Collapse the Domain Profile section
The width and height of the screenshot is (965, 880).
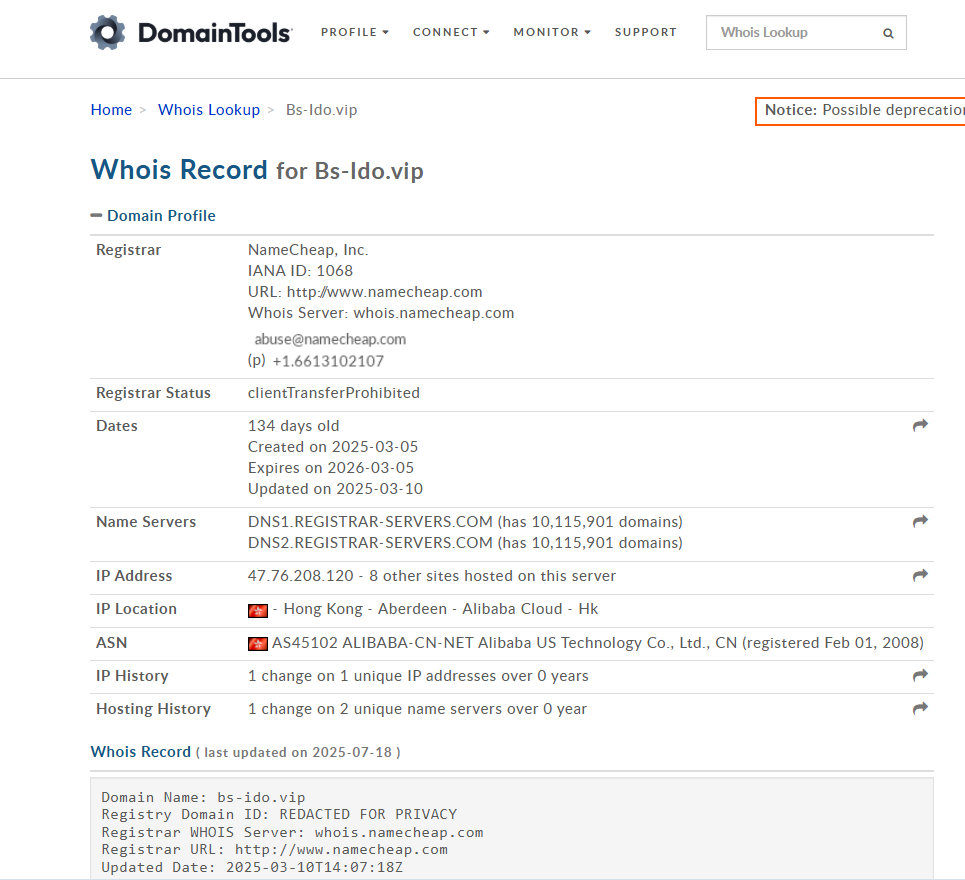pyautogui.click(x=153, y=215)
